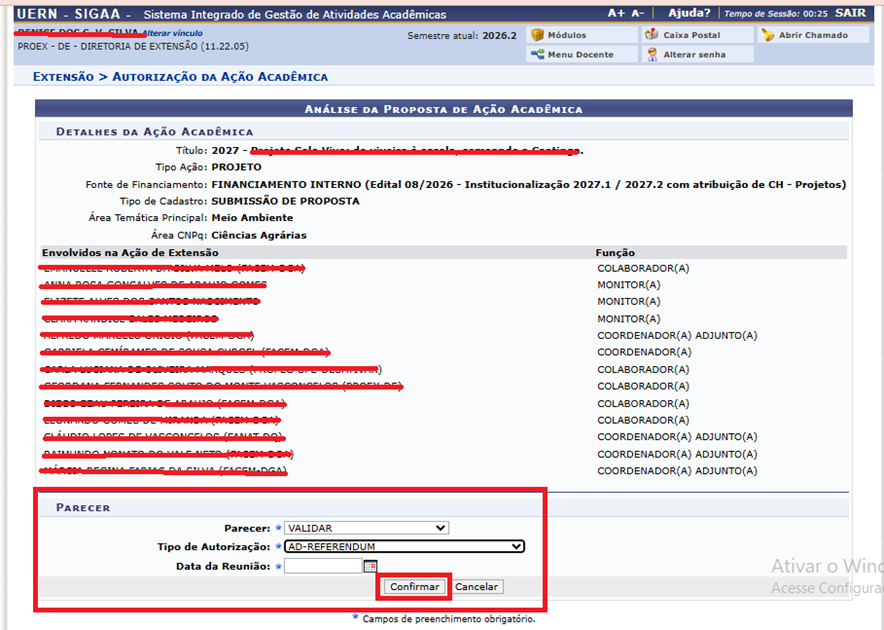This screenshot has height=630, width=884.
Task: Click the Função column header
Action: click(x=615, y=253)
